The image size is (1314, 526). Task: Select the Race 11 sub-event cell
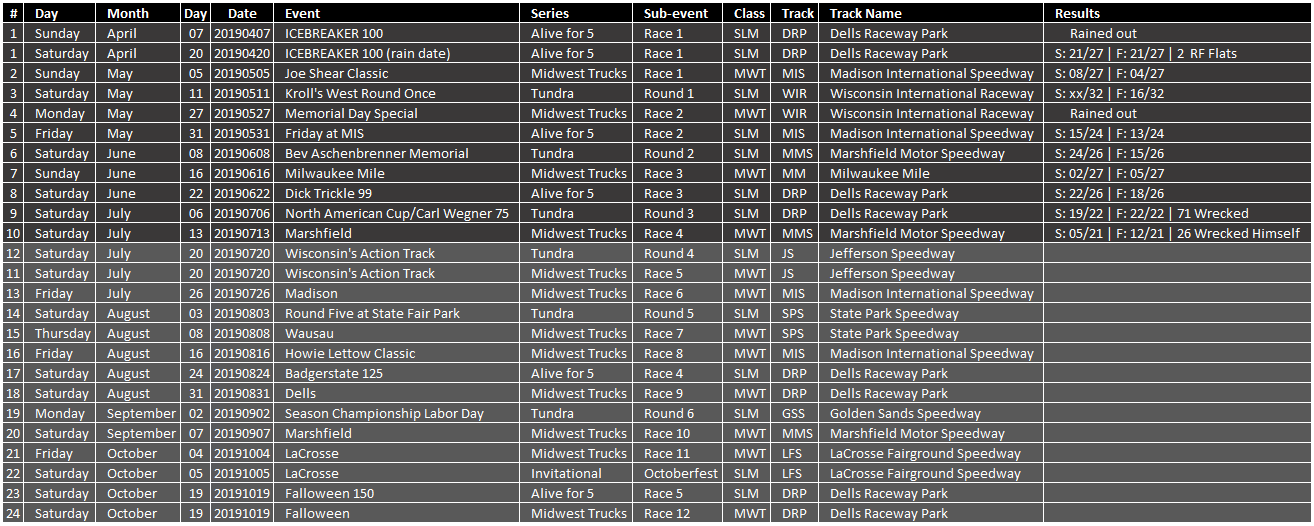[x=681, y=453]
